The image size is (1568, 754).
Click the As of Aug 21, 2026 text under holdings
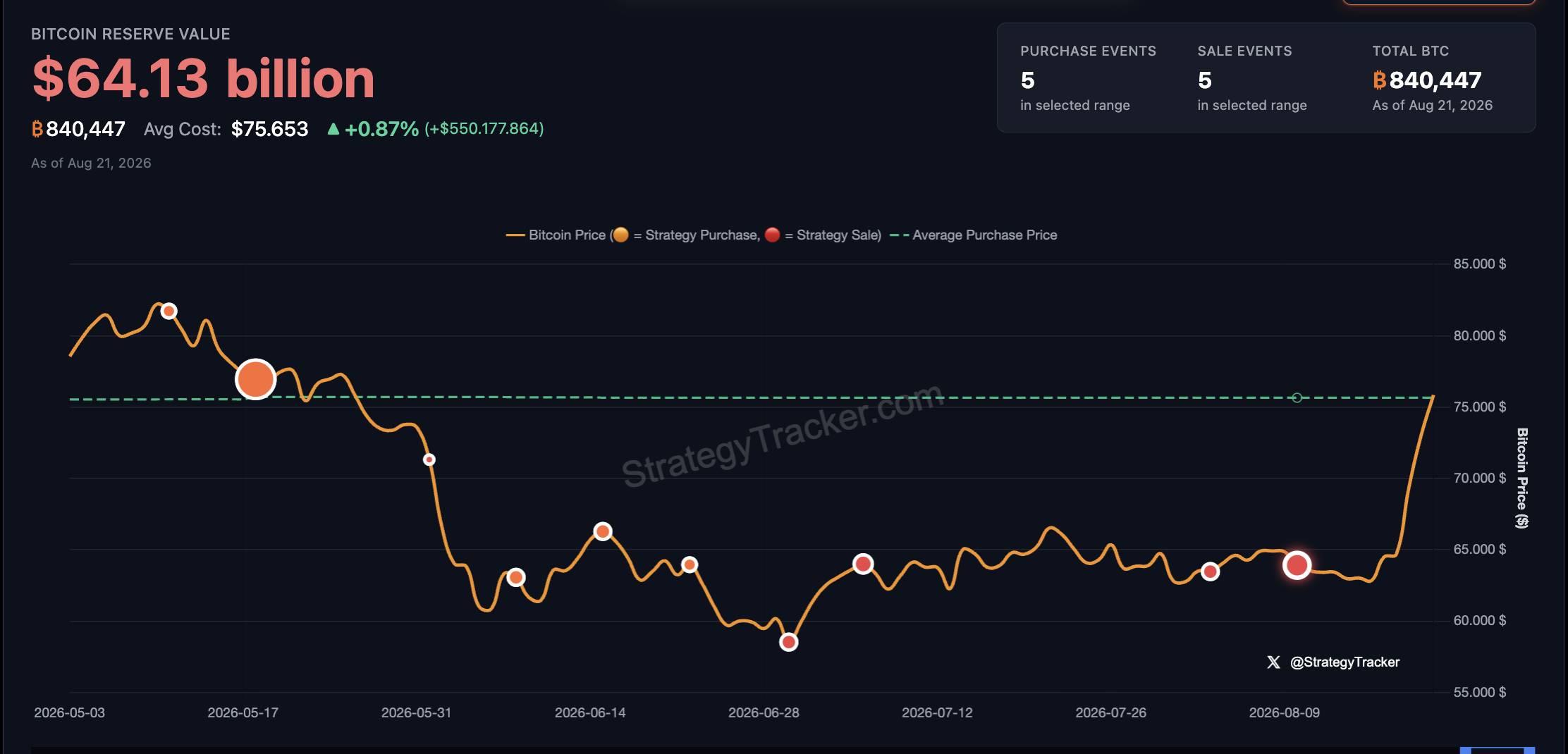coord(91,163)
